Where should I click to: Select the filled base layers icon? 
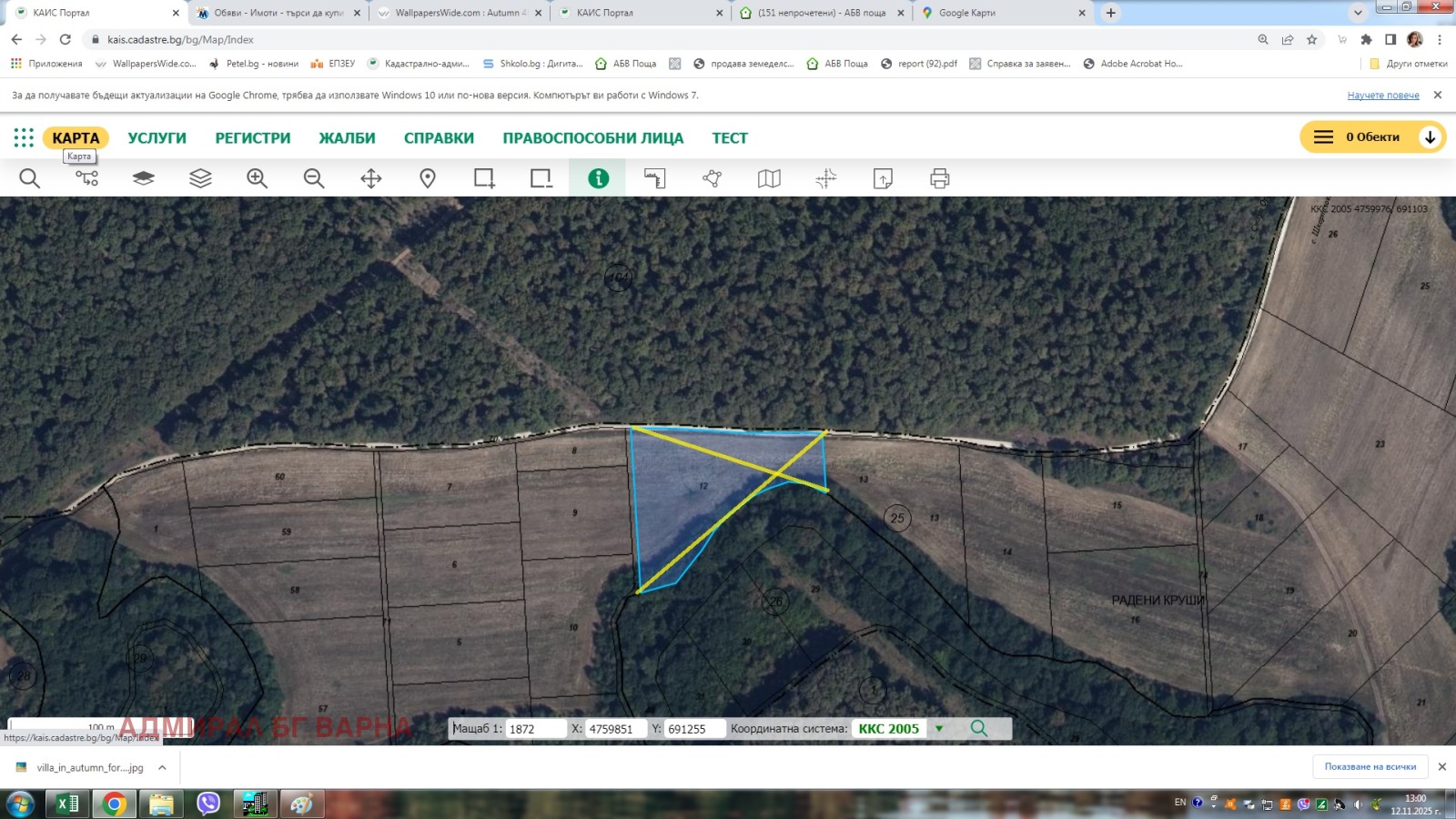[x=143, y=178]
